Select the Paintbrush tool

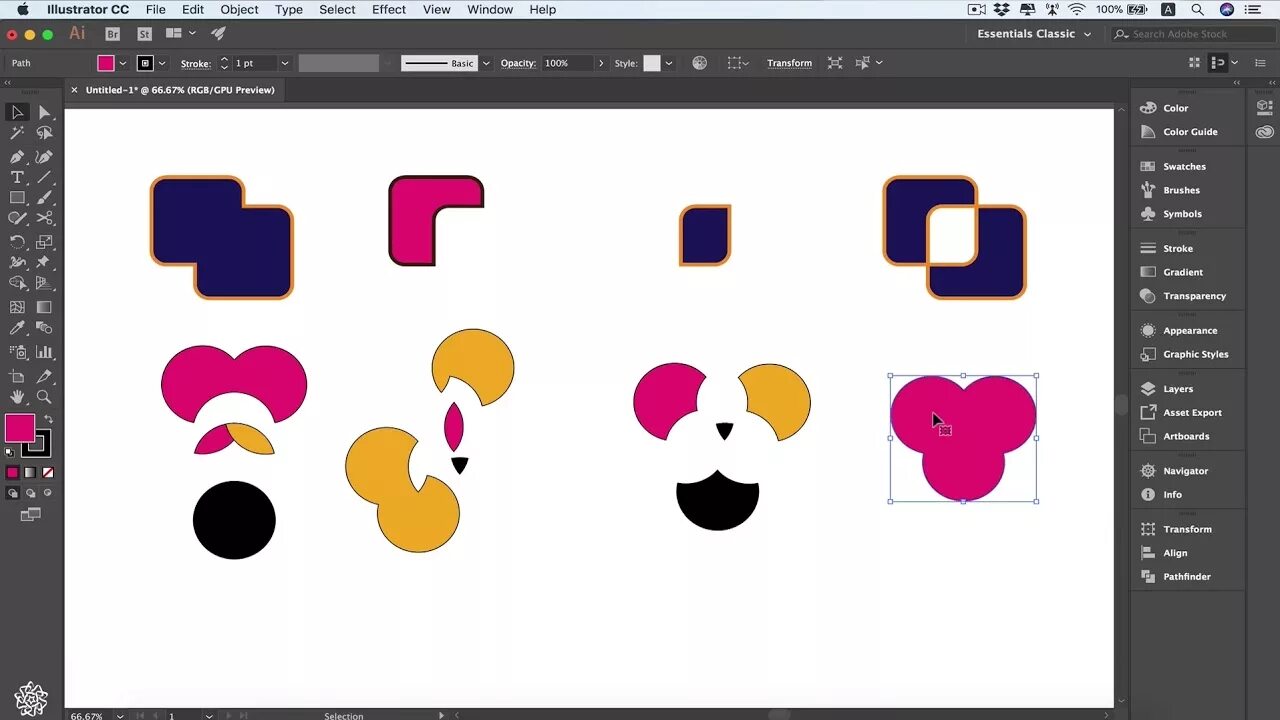point(44,198)
